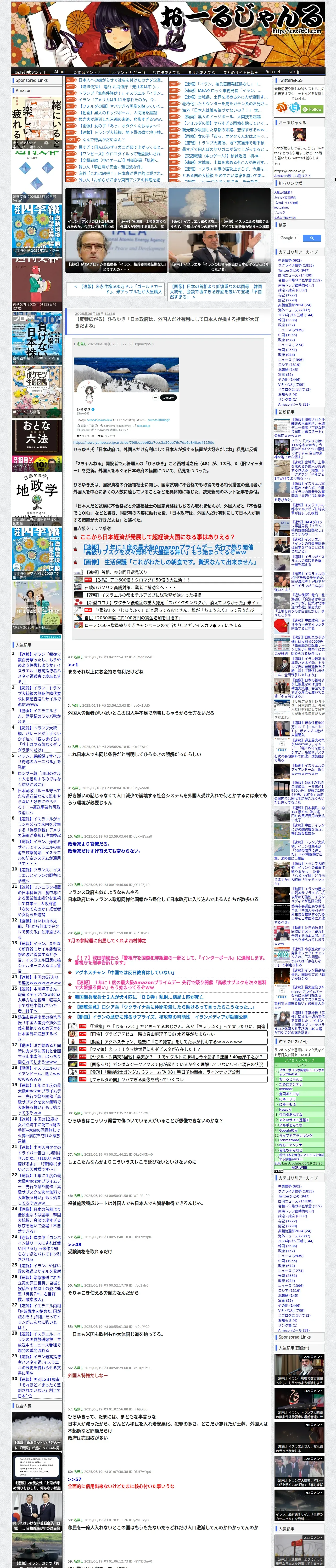Screen dimensions: 336x1568
Task: Open the news.yahoo.co.jp article URL
Action: click(144, 442)
